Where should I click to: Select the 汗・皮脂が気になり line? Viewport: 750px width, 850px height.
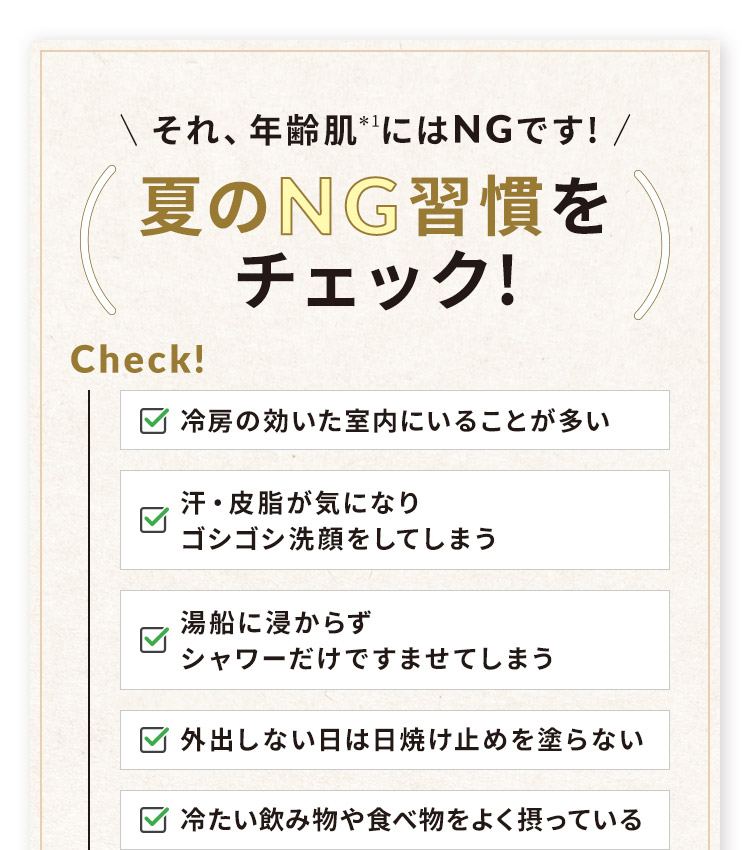300,503
